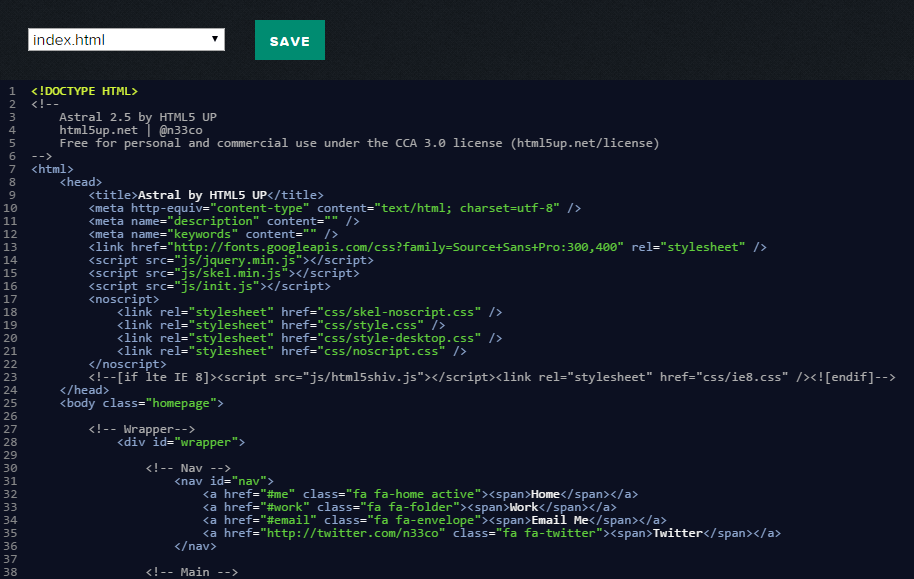Click line number 26 in the gutter

pos(10,416)
